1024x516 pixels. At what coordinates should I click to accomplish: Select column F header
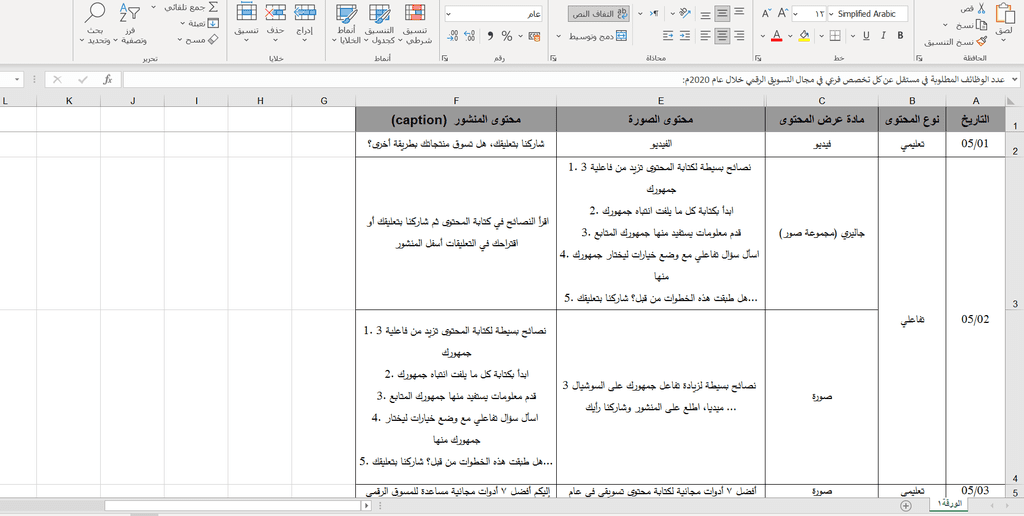pos(456,101)
